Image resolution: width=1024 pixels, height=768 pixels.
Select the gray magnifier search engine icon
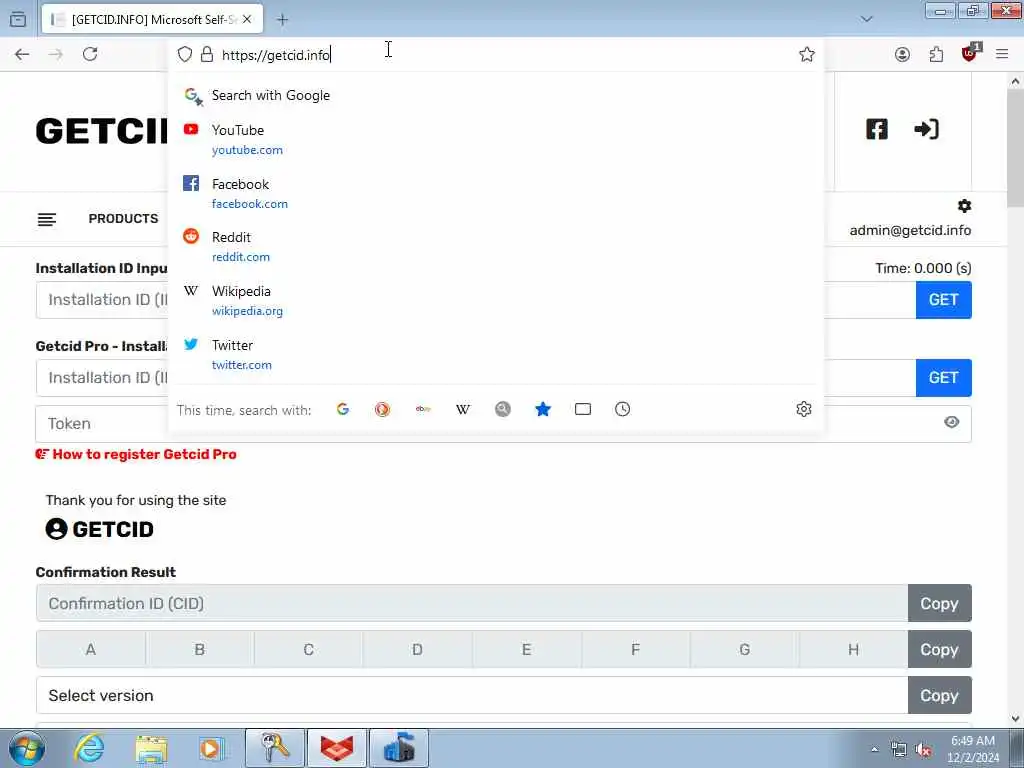tap(503, 409)
